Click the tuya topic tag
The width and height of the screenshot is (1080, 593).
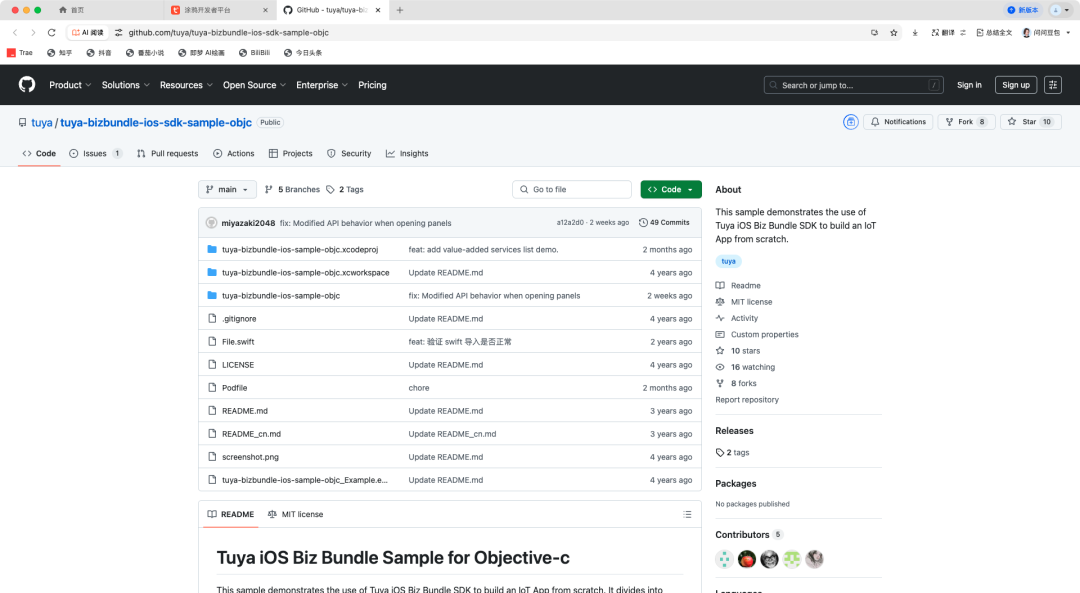[729, 262]
